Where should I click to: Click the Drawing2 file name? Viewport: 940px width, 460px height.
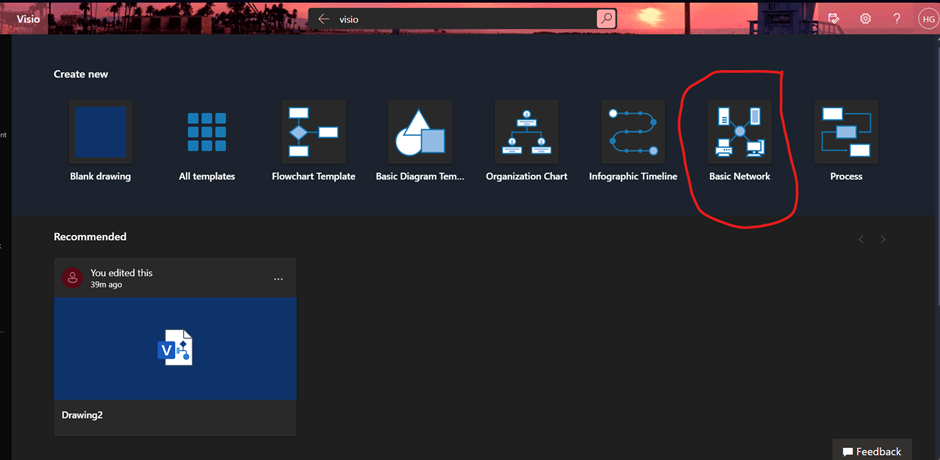coord(82,415)
